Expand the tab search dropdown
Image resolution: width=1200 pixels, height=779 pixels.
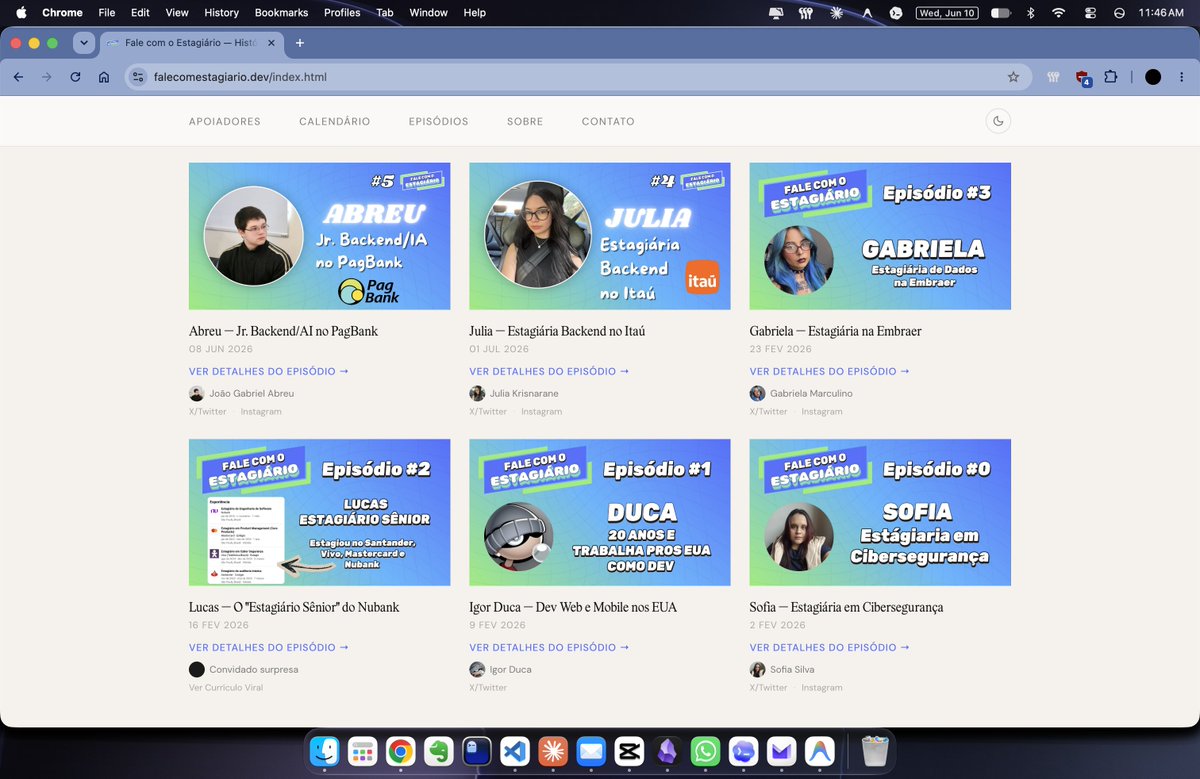tap(83, 43)
